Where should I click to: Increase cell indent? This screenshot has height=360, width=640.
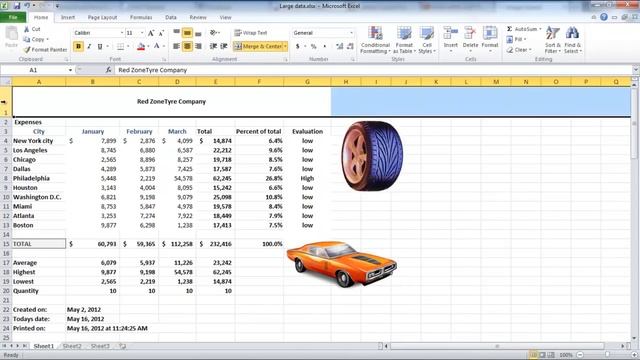click(224, 47)
